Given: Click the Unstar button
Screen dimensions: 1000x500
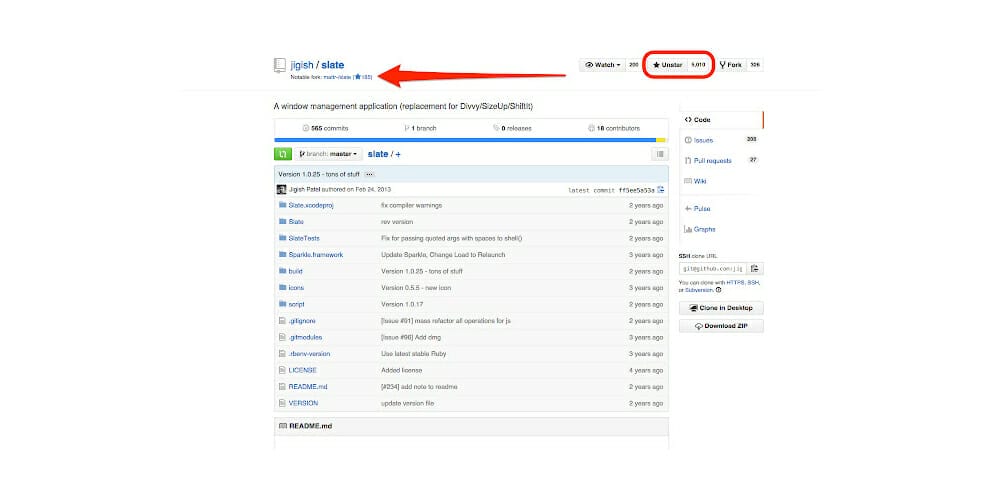Looking at the screenshot, I should pyautogui.click(x=667, y=65).
